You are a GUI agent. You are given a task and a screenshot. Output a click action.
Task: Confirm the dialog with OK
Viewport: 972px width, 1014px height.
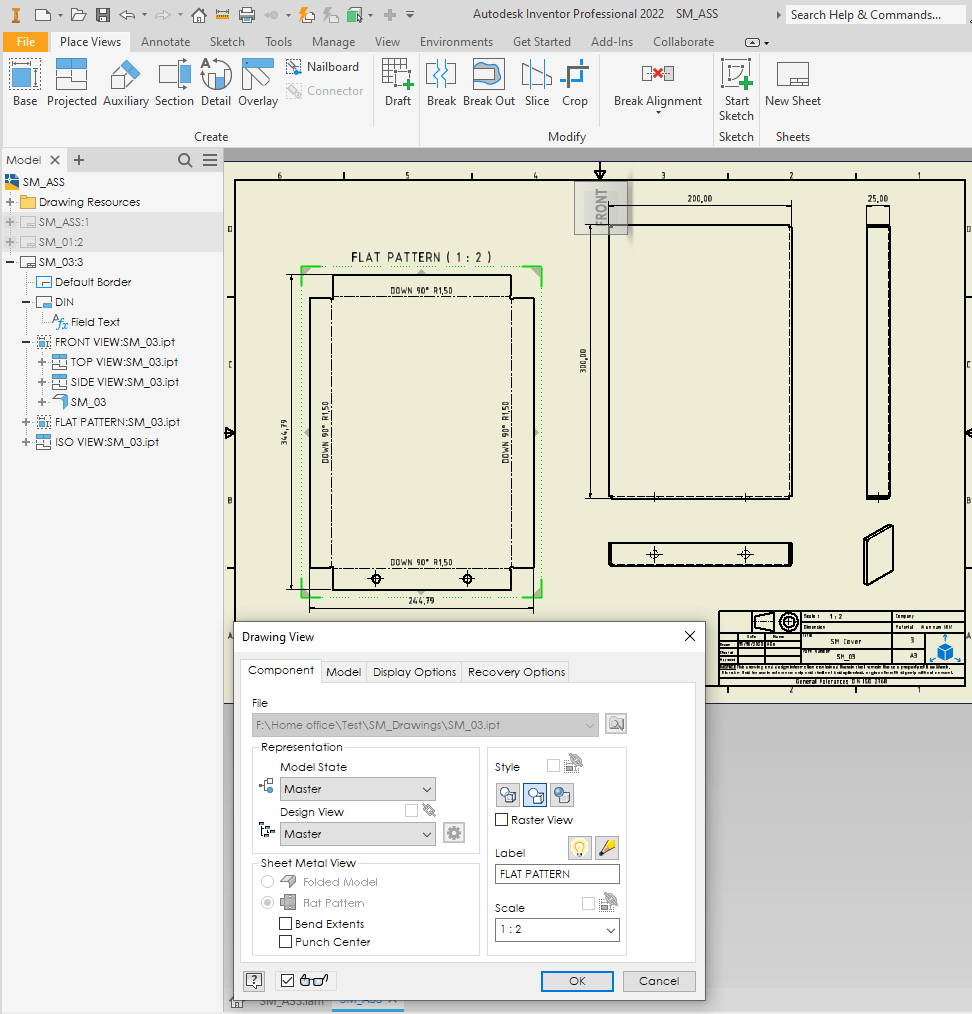click(577, 981)
